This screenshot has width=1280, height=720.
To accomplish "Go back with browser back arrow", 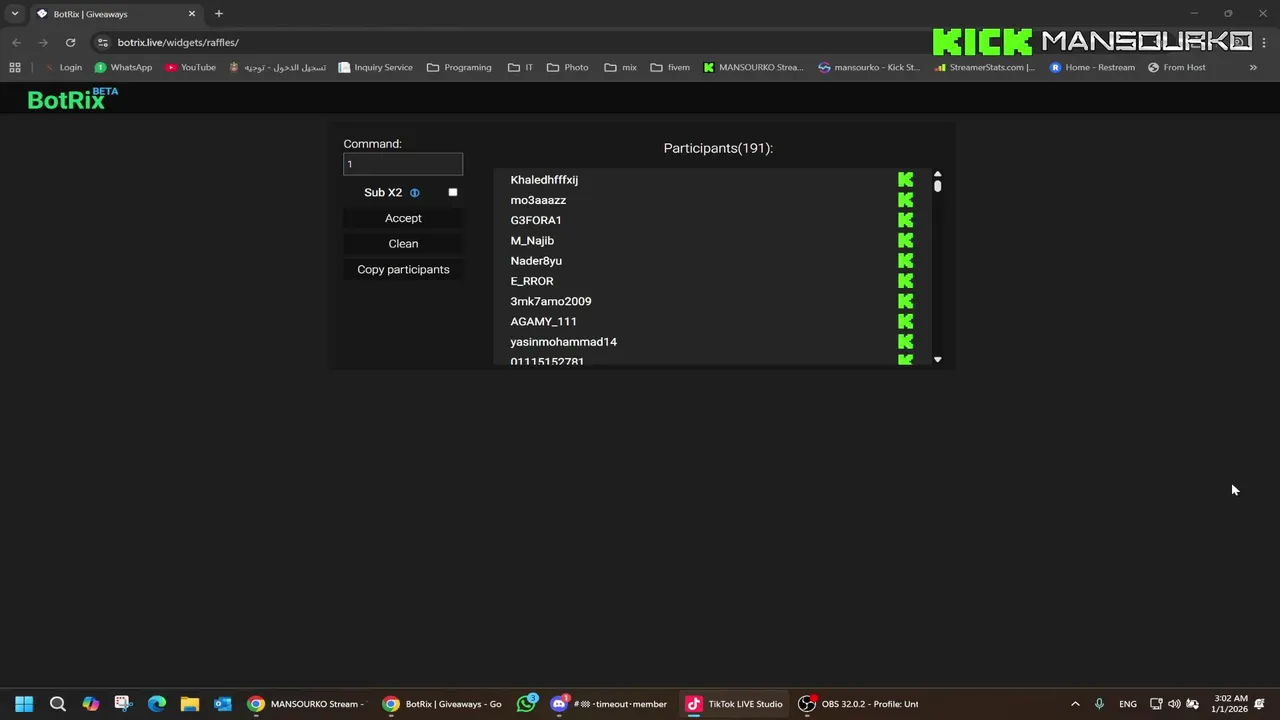I will click(16, 42).
